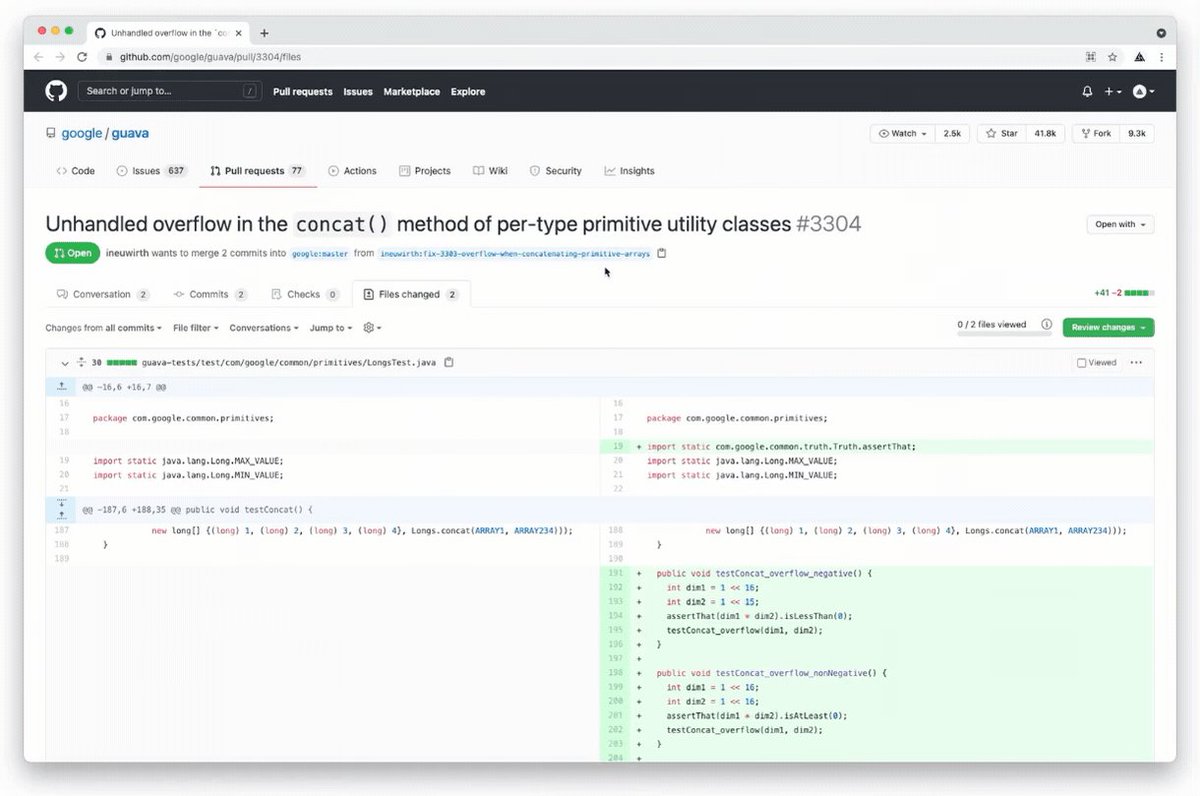Focus the Search or jump to field
1200x796 pixels.
(170, 91)
